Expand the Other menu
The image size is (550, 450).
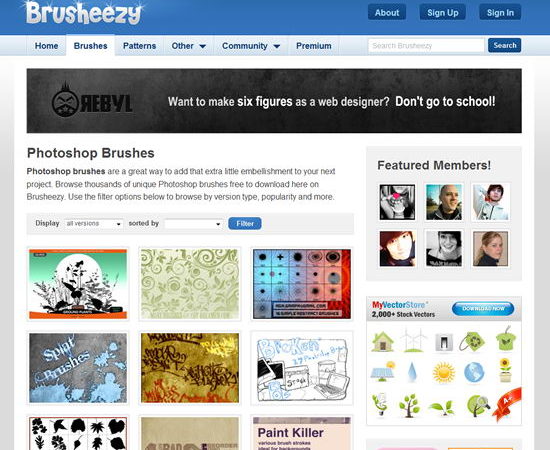pos(188,46)
